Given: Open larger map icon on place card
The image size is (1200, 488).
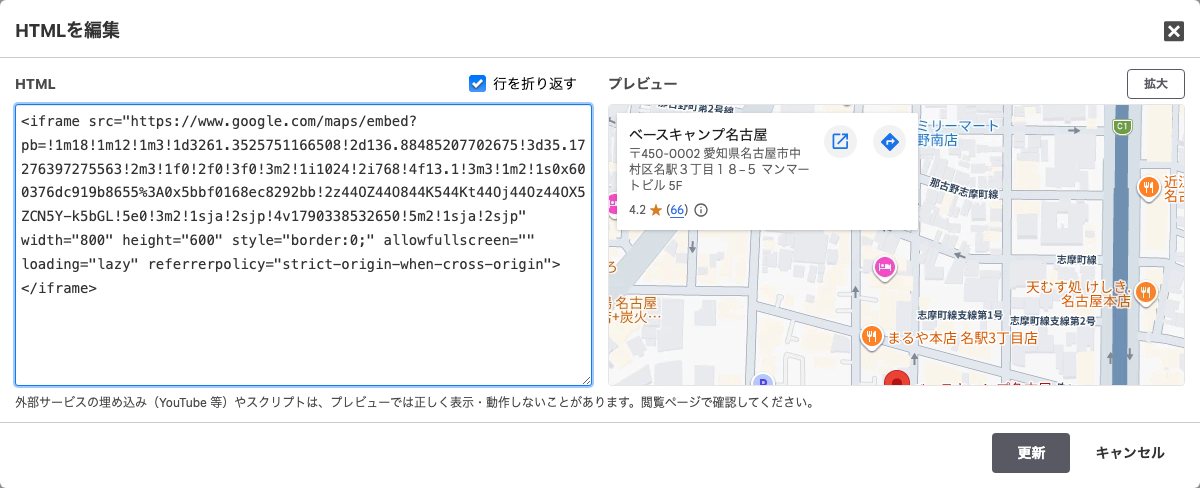Looking at the screenshot, I should tap(840, 142).
